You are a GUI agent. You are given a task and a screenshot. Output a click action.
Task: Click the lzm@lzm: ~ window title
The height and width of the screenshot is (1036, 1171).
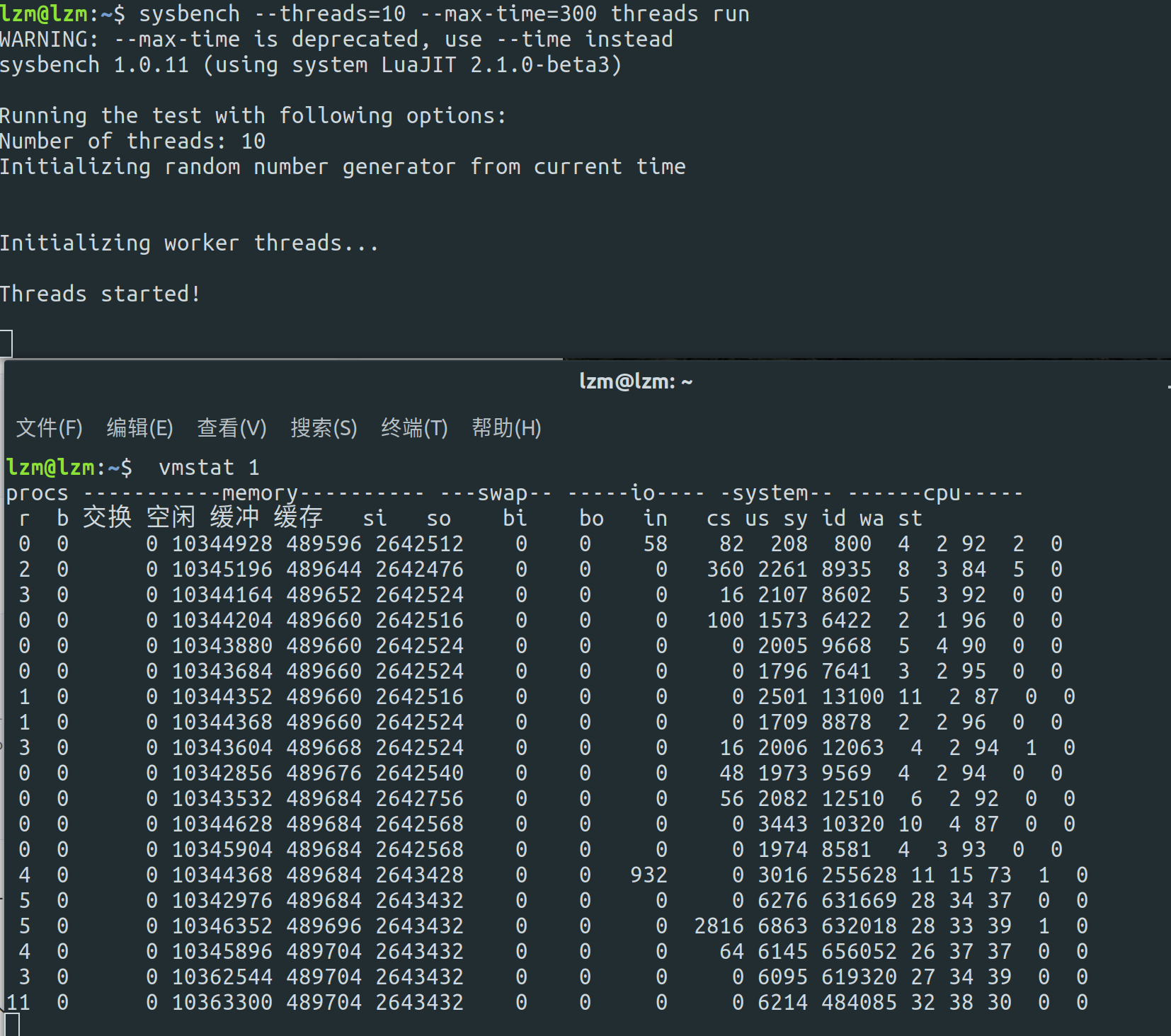[x=636, y=381]
